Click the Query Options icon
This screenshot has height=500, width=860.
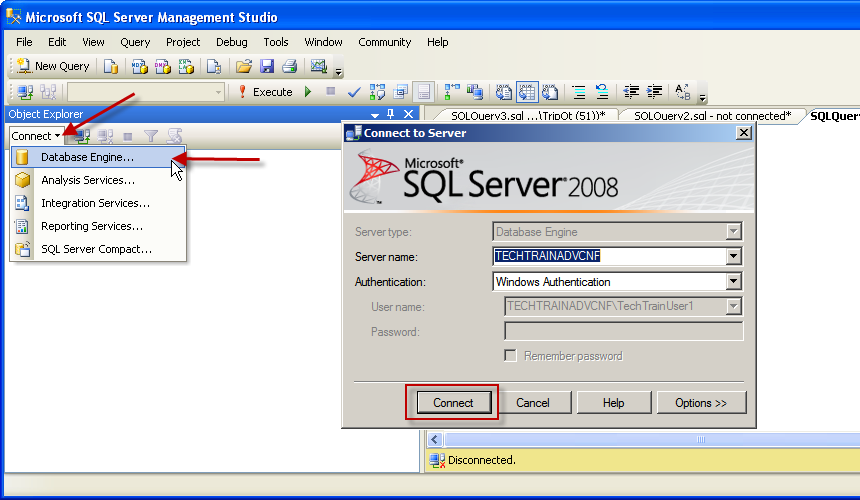coord(401,92)
